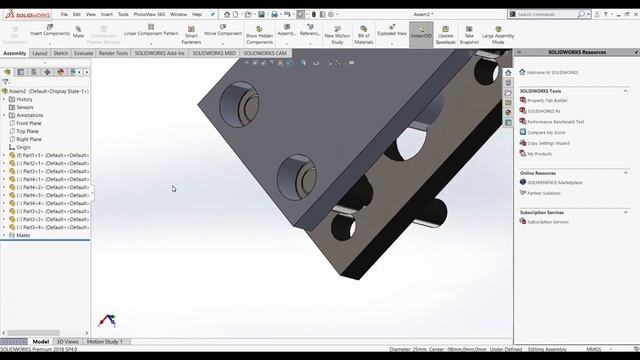Click the filter funnel icon in feature tree

point(6,82)
